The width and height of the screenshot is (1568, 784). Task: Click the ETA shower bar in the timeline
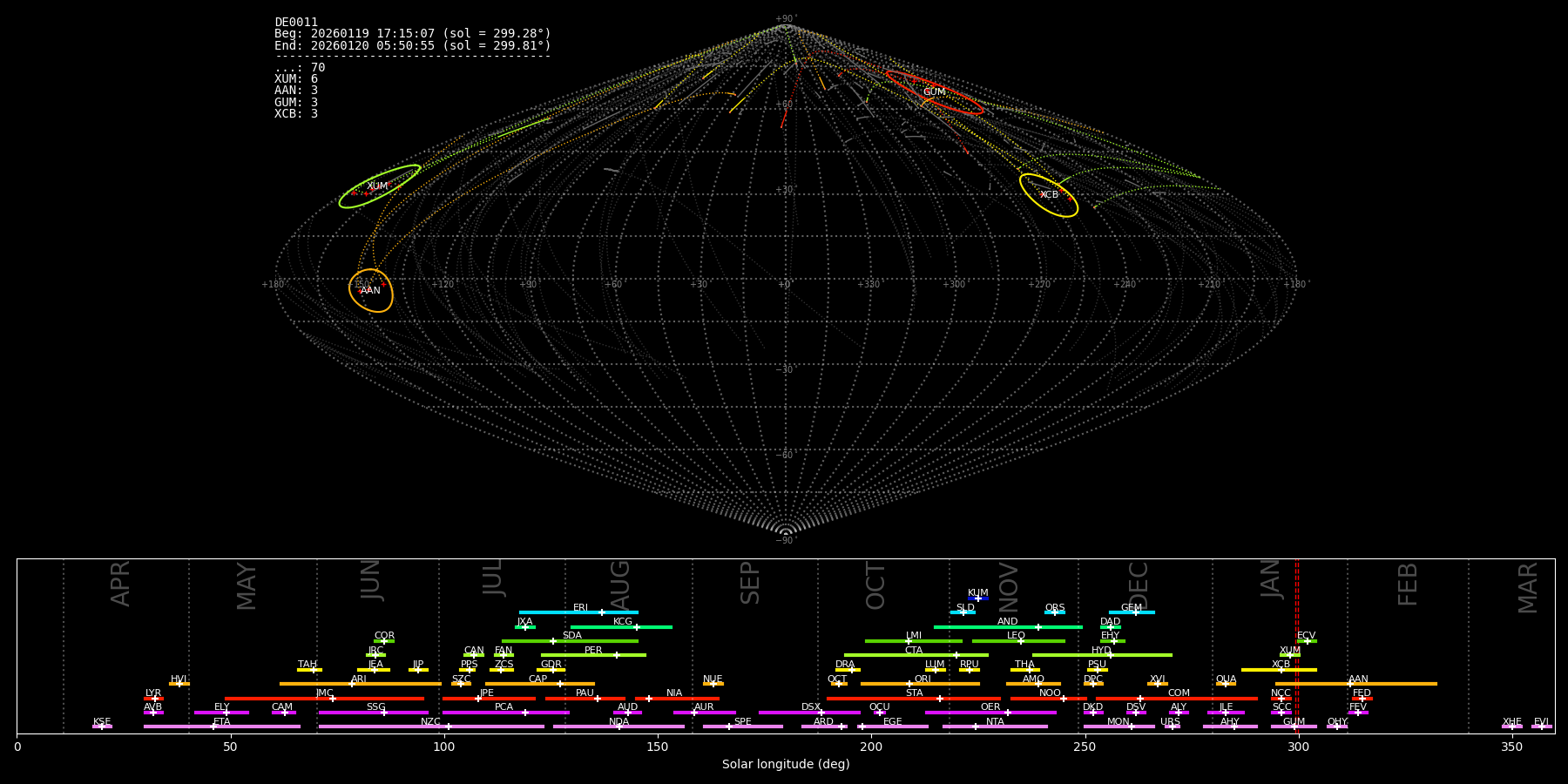click(x=221, y=727)
